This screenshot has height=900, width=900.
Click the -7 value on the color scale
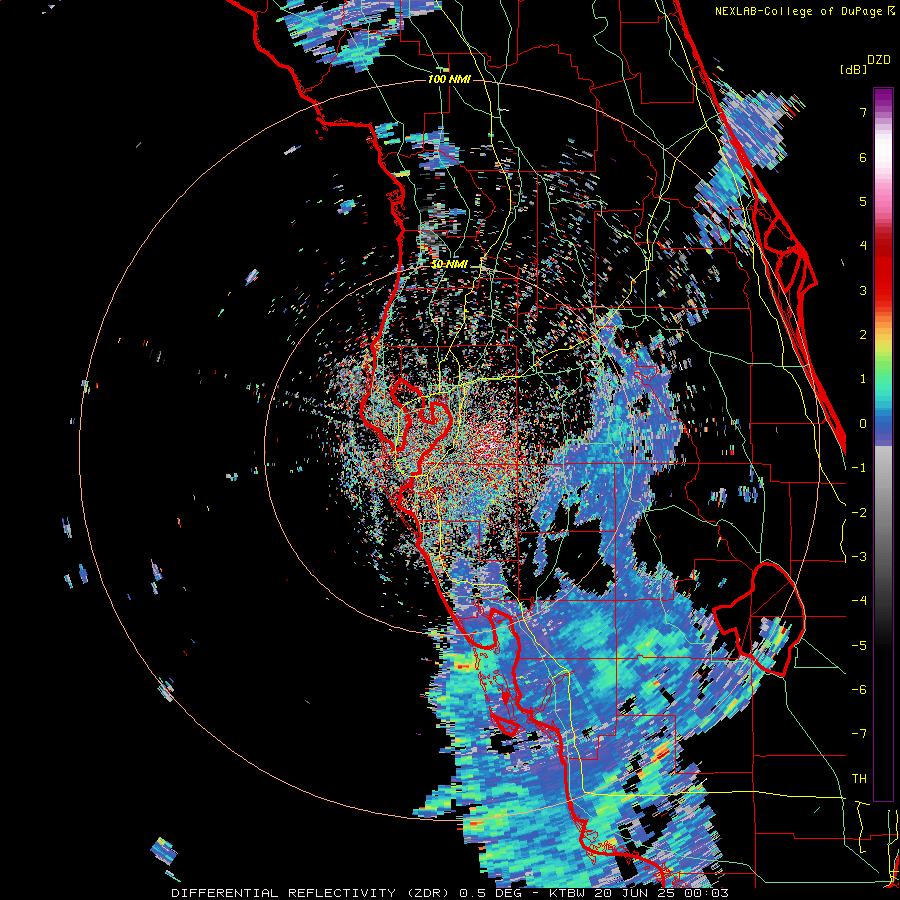859,734
